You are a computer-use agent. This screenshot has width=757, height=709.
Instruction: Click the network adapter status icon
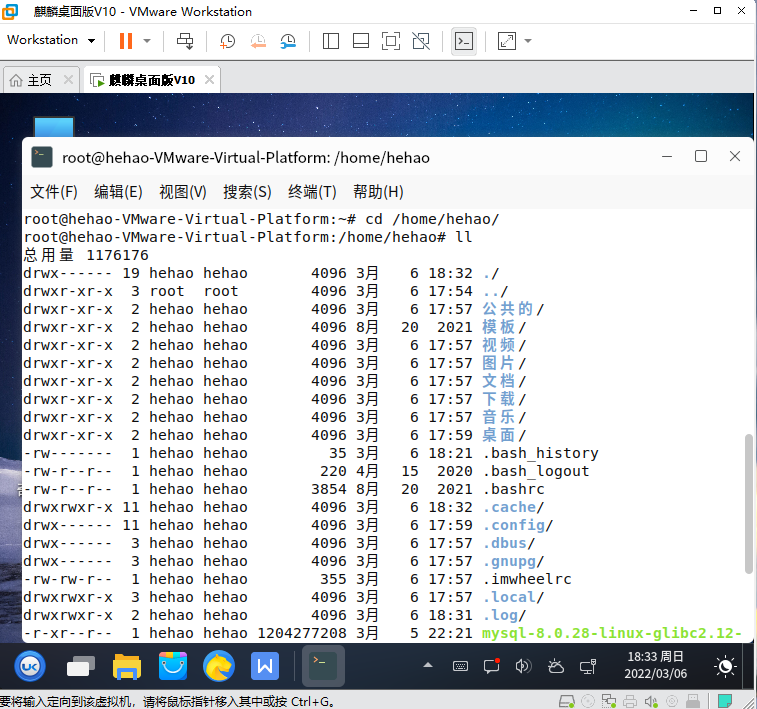609,701
